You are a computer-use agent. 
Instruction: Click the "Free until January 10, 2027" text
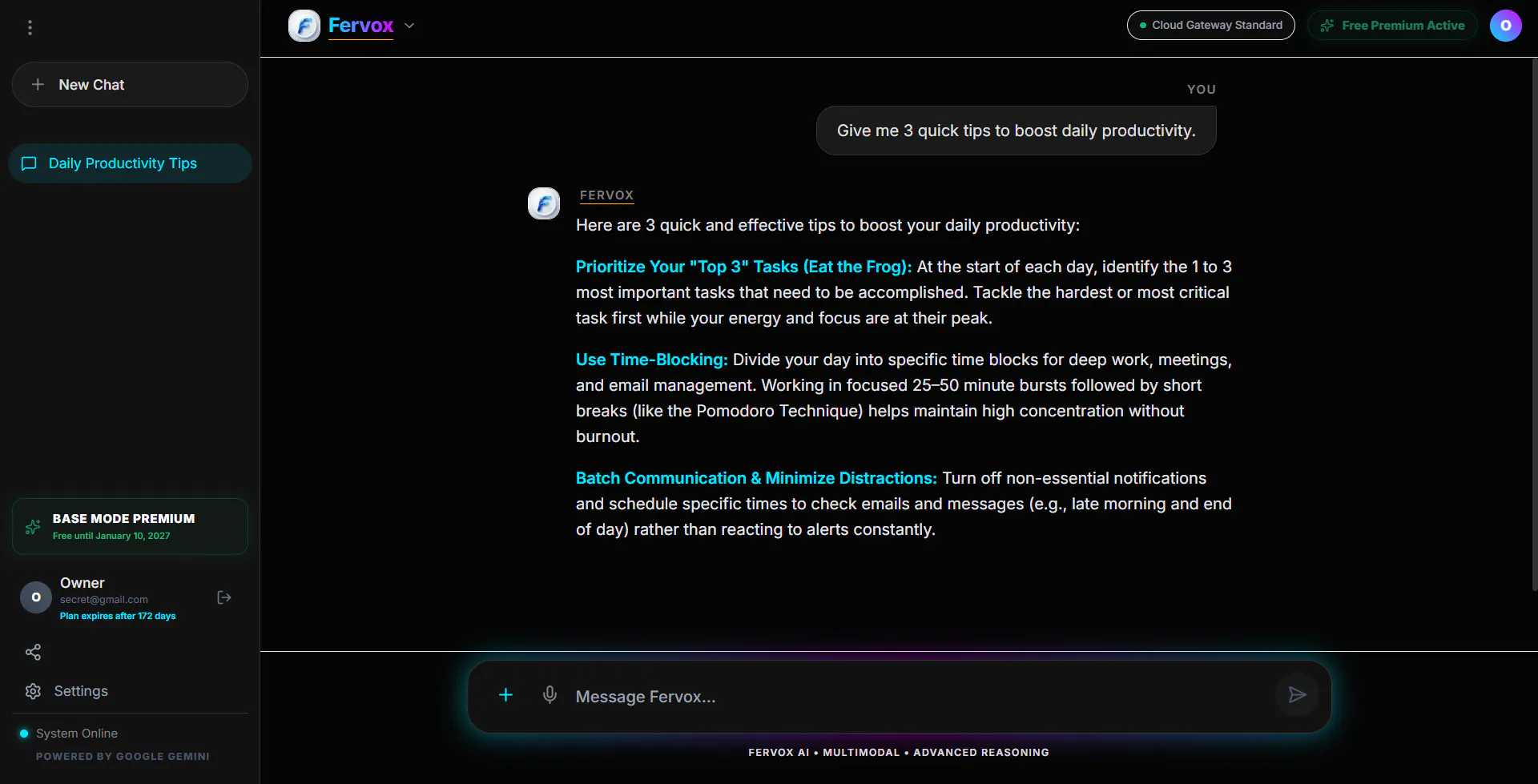pos(111,536)
